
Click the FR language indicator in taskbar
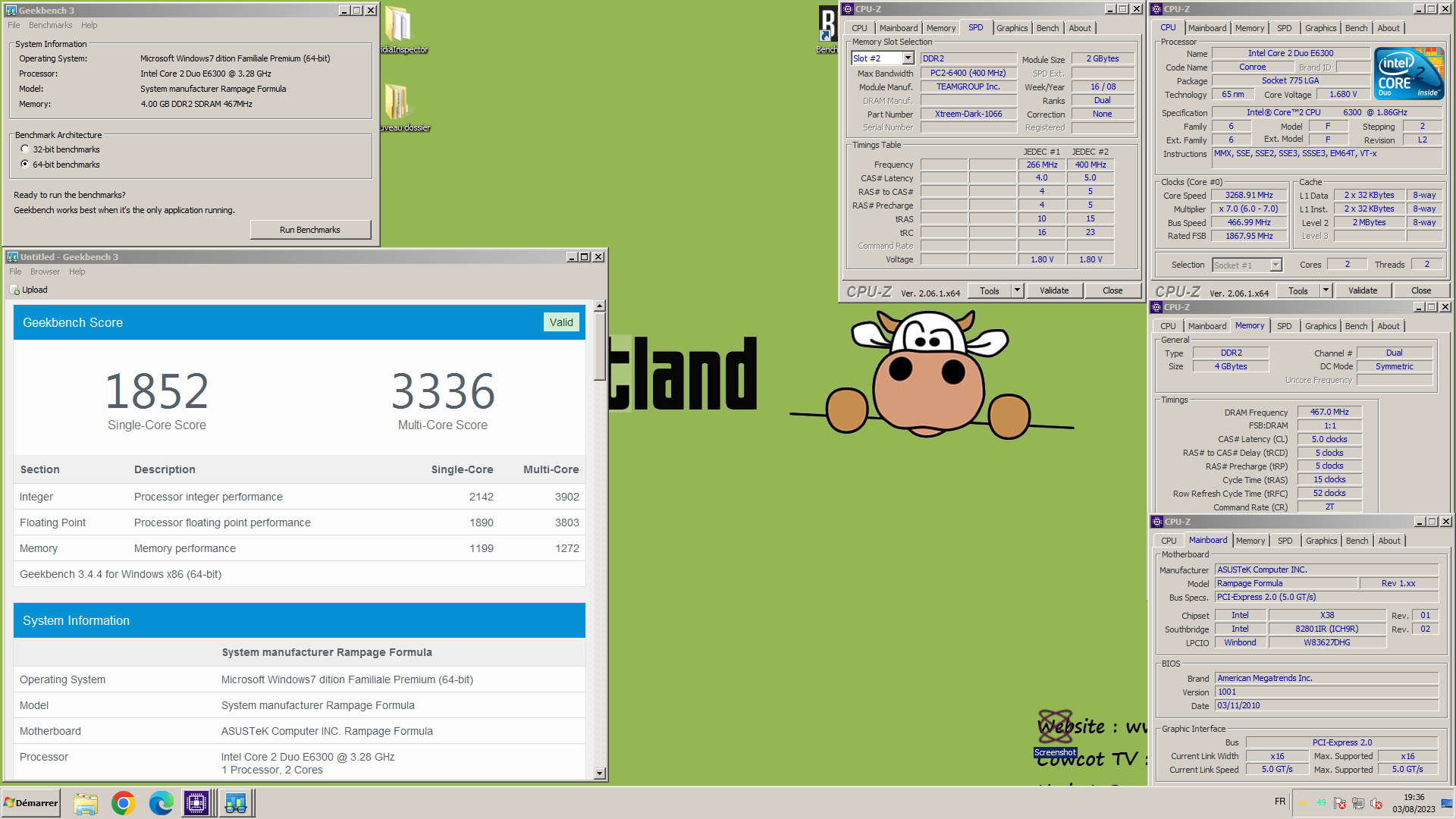click(1280, 802)
